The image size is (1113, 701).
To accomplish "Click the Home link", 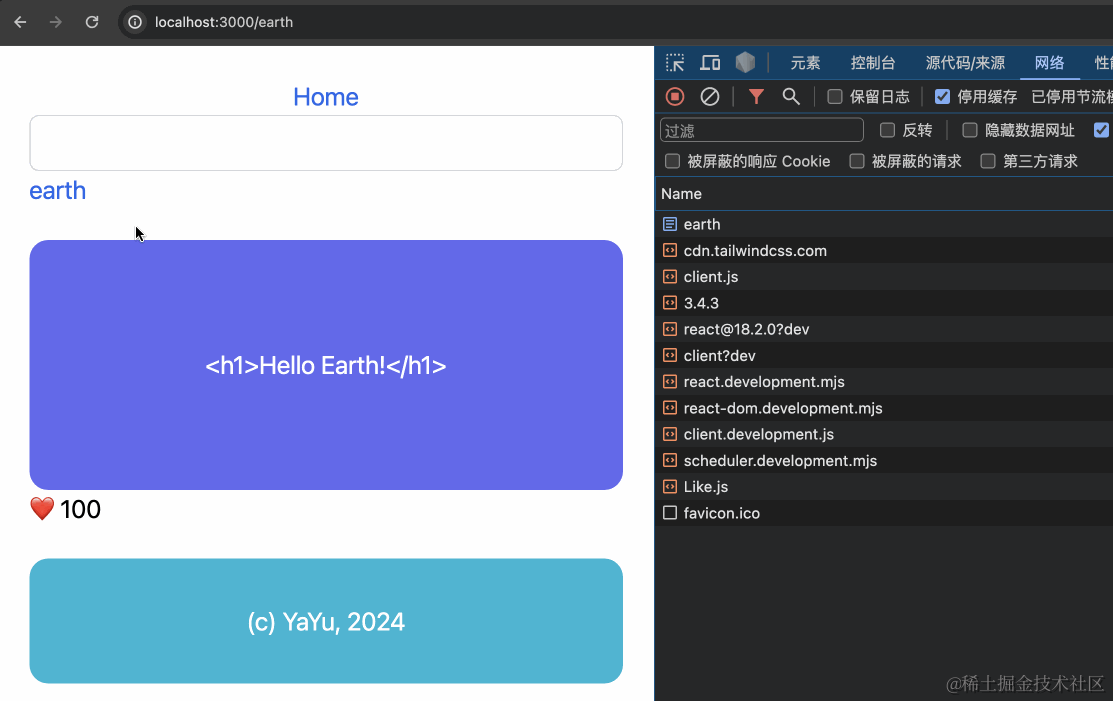I will (x=325, y=97).
